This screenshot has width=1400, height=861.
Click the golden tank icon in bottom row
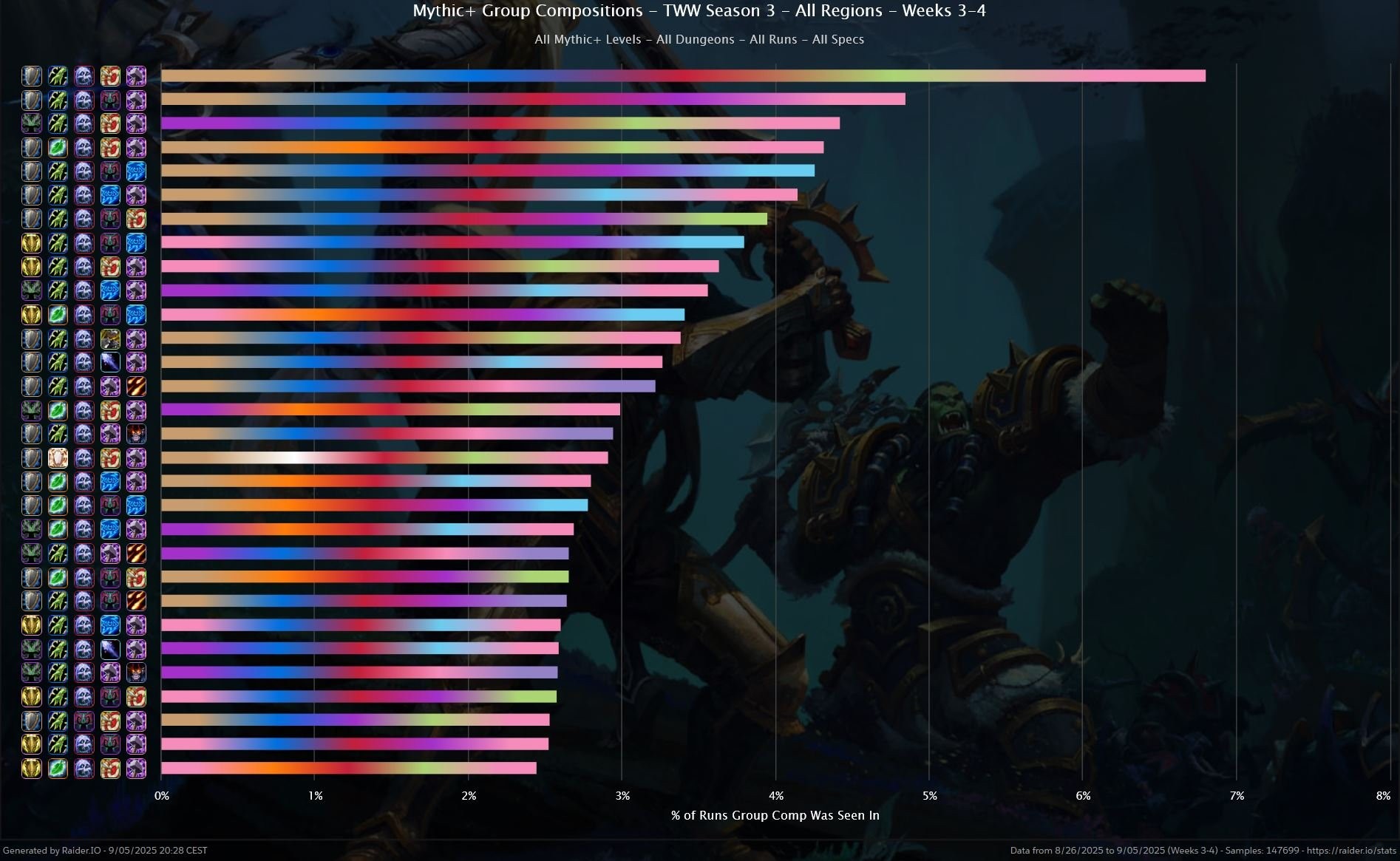pyautogui.click(x=32, y=769)
